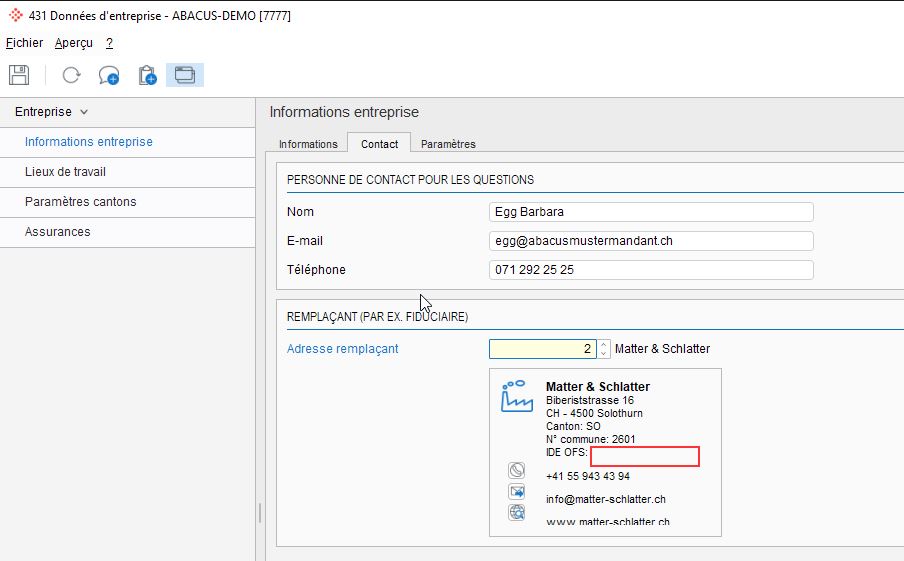This screenshot has height=561, width=904.
Task: Increase Adresse remplaçant number with up arrow
Action: pos(604,344)
